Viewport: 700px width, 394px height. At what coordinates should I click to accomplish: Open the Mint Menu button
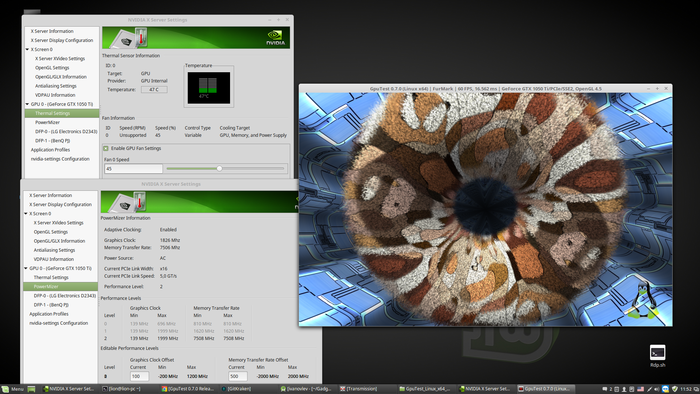point(12,389)
